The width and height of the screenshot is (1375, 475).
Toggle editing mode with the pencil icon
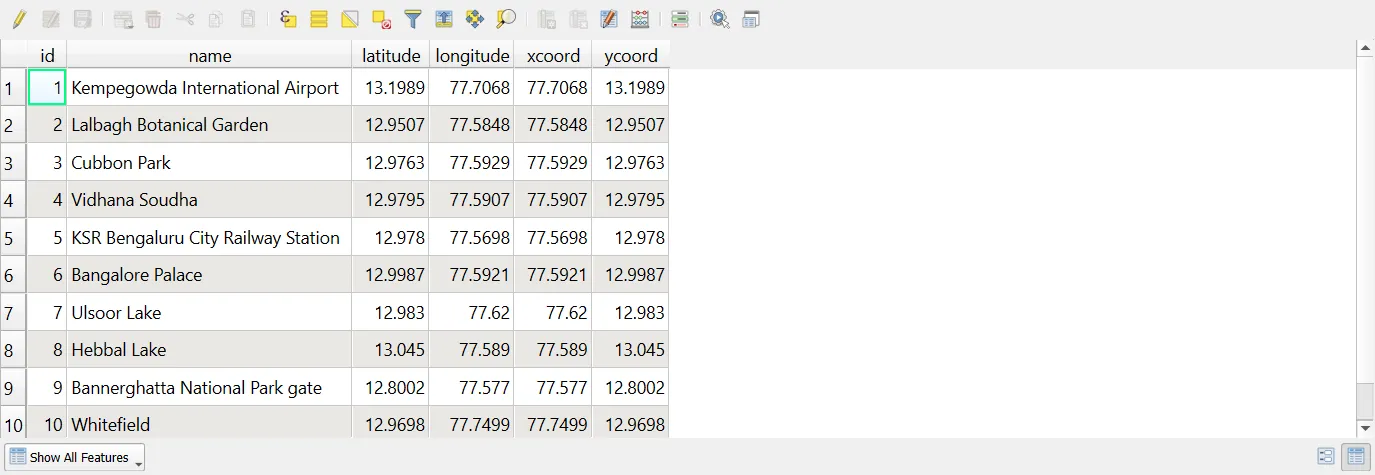19,19
